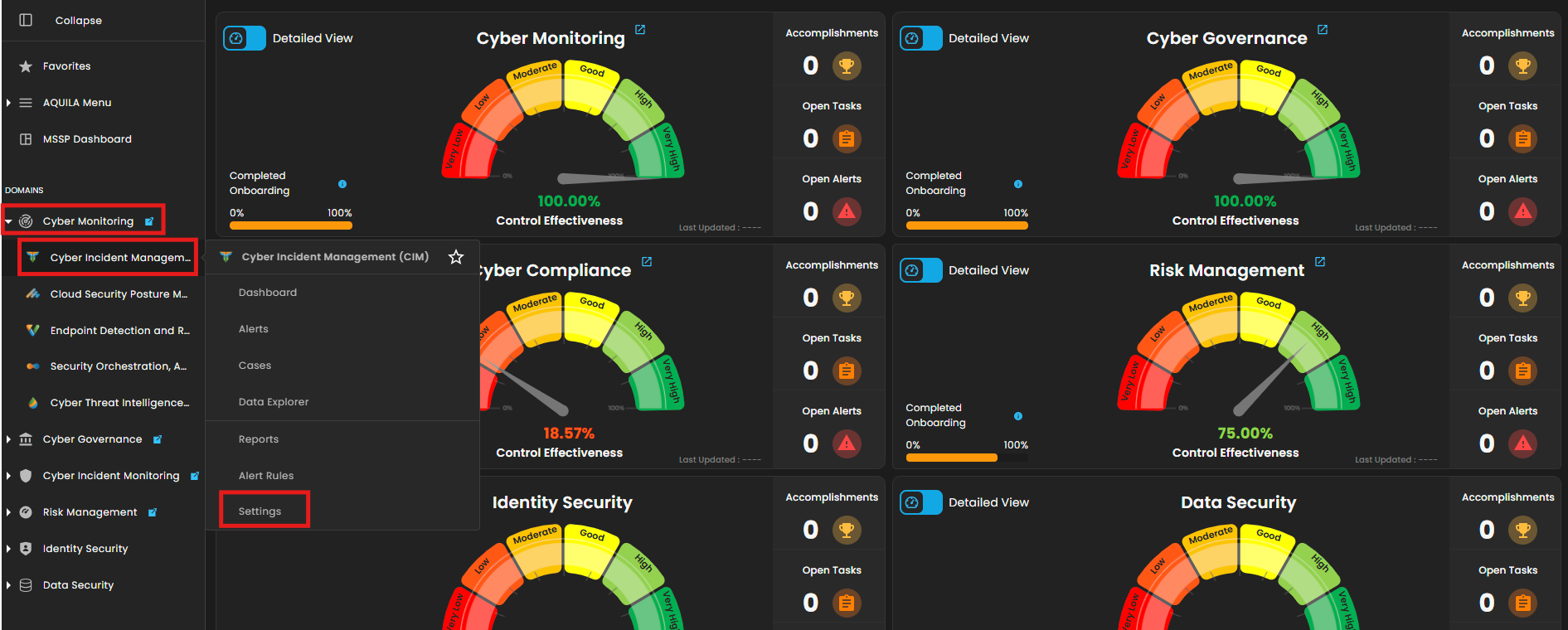This screenshot has width=1568, height=630.
Task: Open Cyber Governance card external link icon
Action: click(1323, 30)
